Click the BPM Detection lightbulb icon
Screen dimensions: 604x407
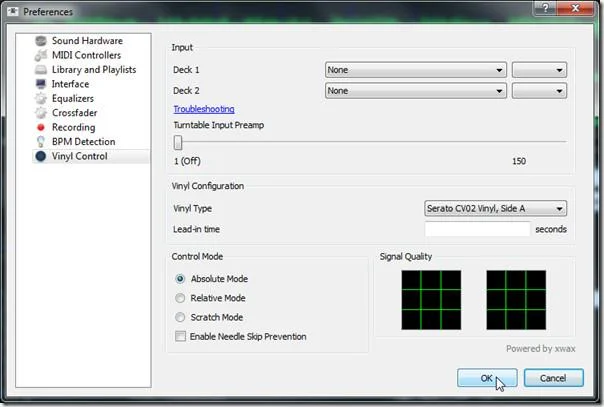pyautogui.click(x=40, y=142)
